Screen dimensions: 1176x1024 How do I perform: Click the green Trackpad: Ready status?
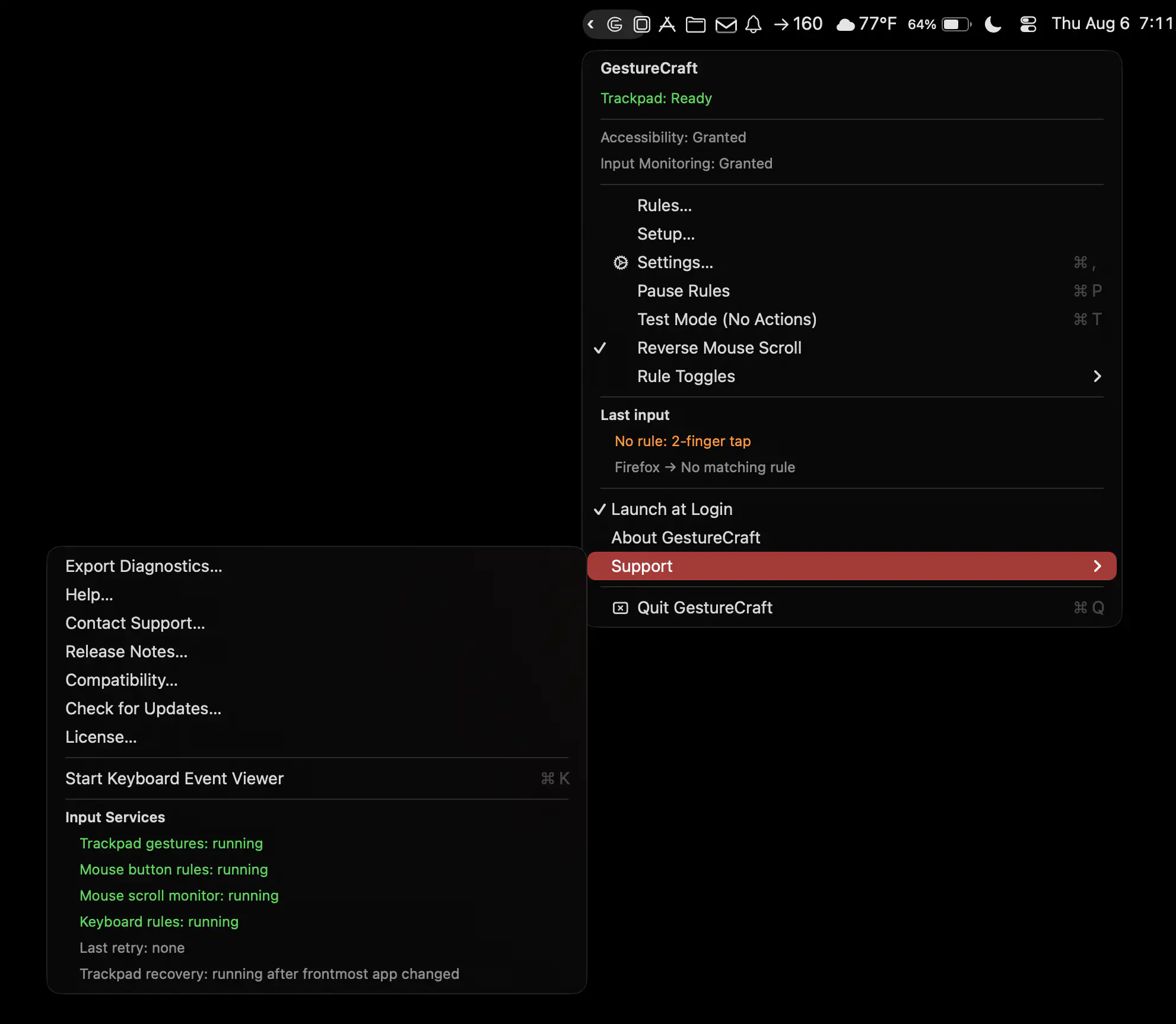click(x=656, y=98)
